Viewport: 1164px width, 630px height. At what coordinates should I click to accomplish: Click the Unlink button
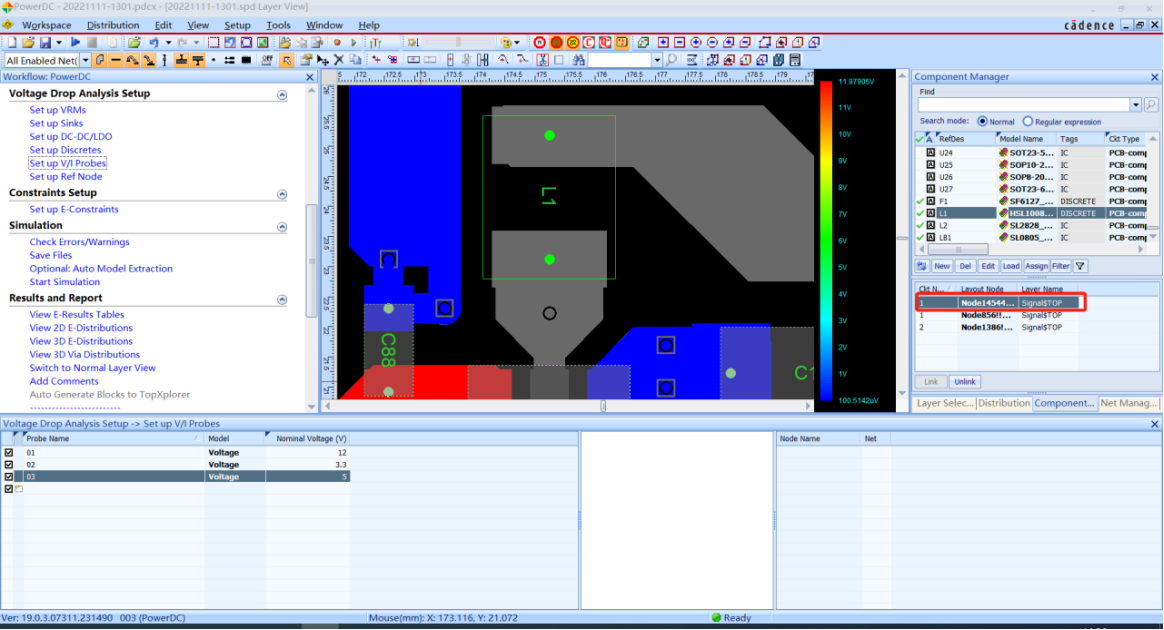(x=964, y=381)
